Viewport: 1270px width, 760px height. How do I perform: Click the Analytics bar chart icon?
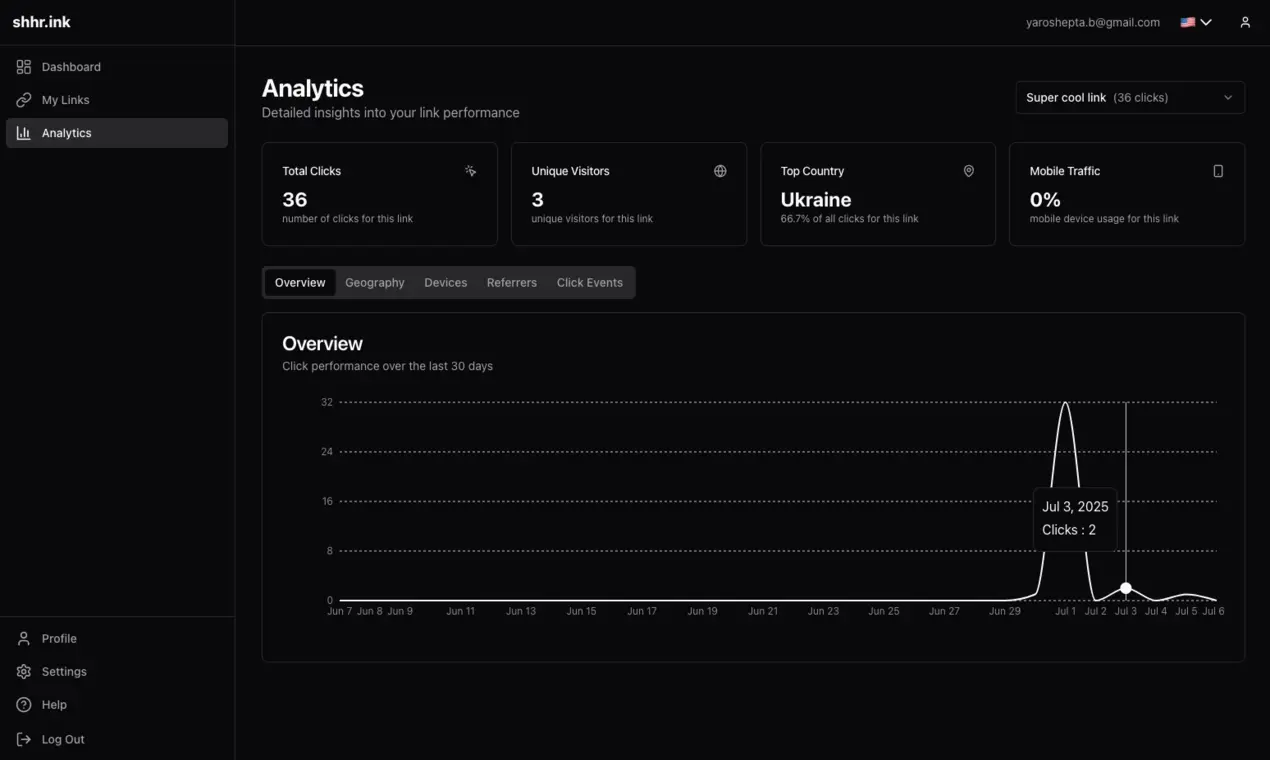click(24, 133)
